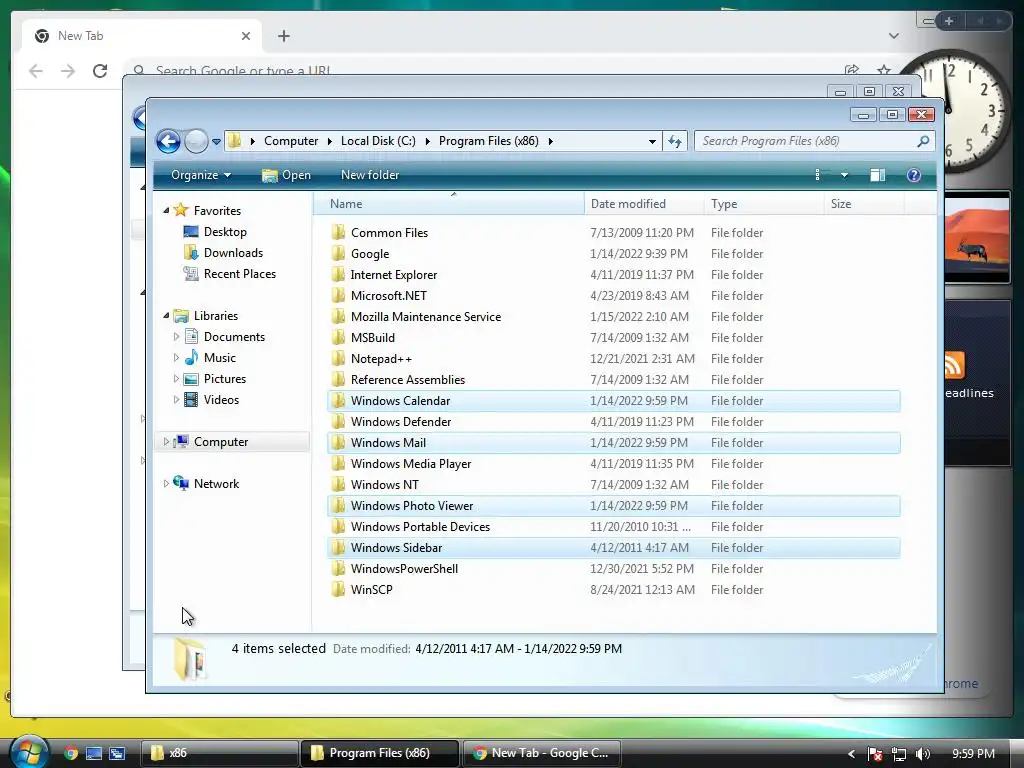The height and width of the screenshot is (768, 1024).
Task: Select the Google folder icon
Action: click(x=338, y=253)
